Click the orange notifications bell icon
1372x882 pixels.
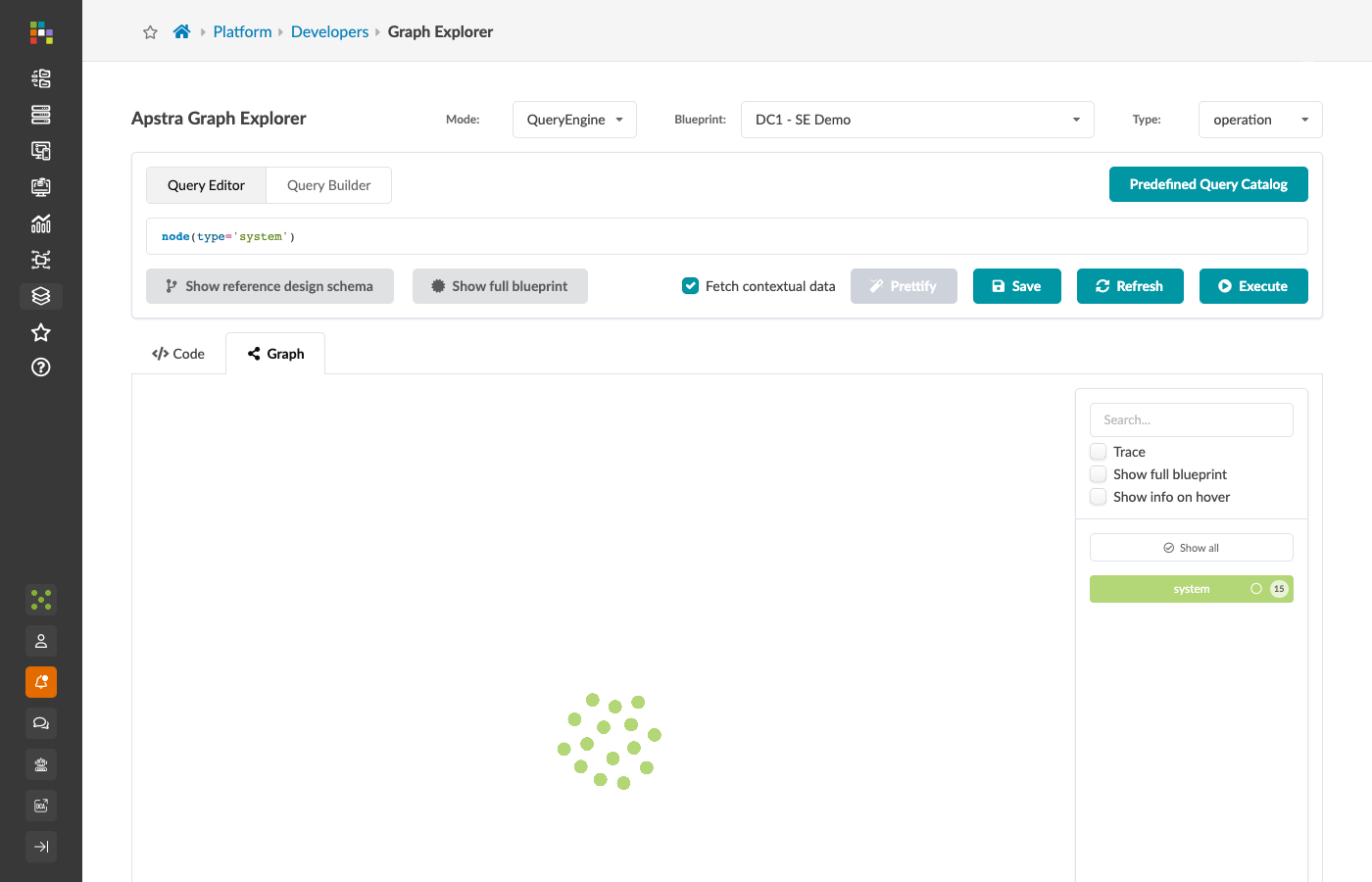pos(41,682)
